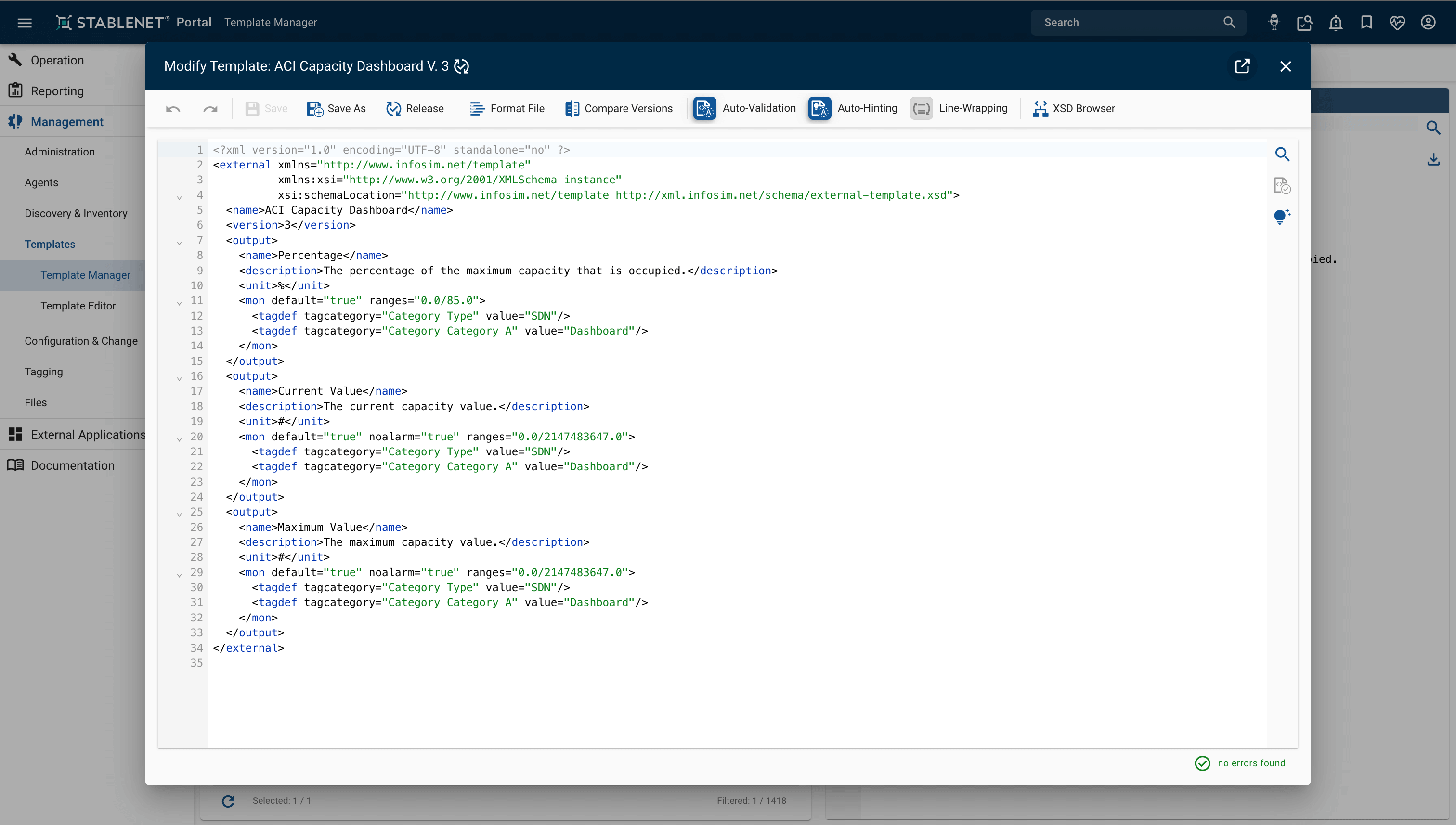Open bookmarks icon in header
1456x825 pixels.
1366,23
